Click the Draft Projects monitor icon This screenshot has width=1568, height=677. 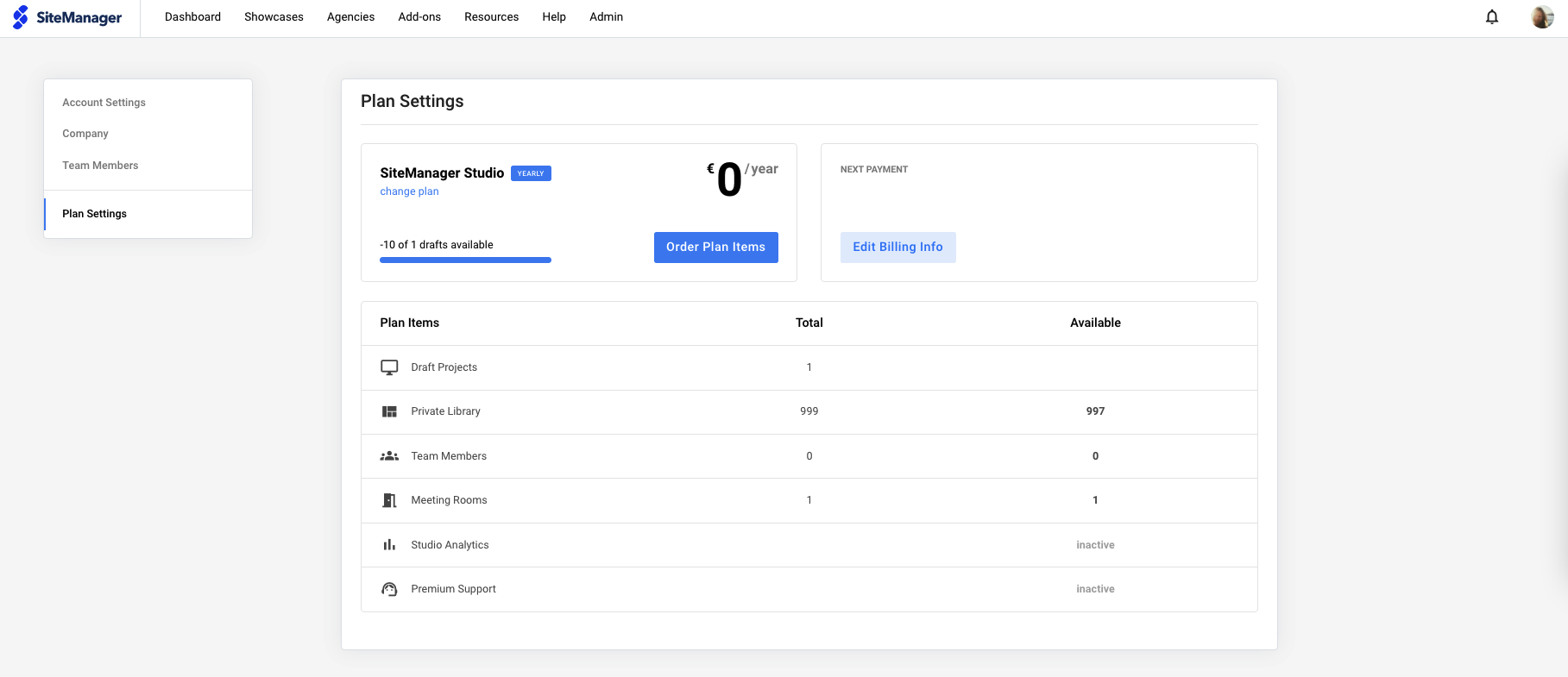[389, 367]
